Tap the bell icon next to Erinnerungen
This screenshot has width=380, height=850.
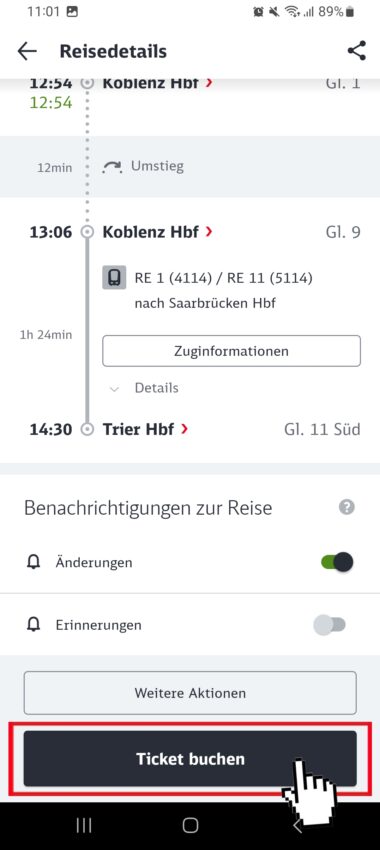pyautogui.click(x=34, y=624)
